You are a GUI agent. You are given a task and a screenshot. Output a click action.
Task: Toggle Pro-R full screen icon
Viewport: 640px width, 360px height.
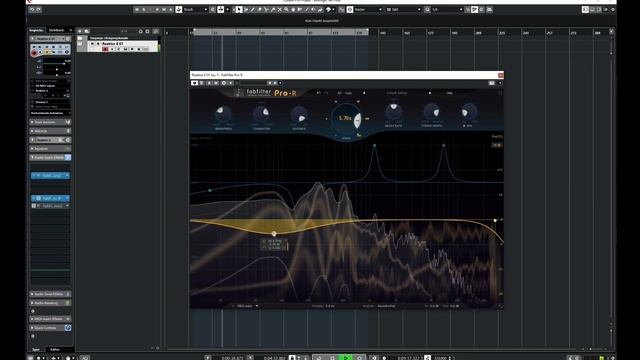point(500,93)
